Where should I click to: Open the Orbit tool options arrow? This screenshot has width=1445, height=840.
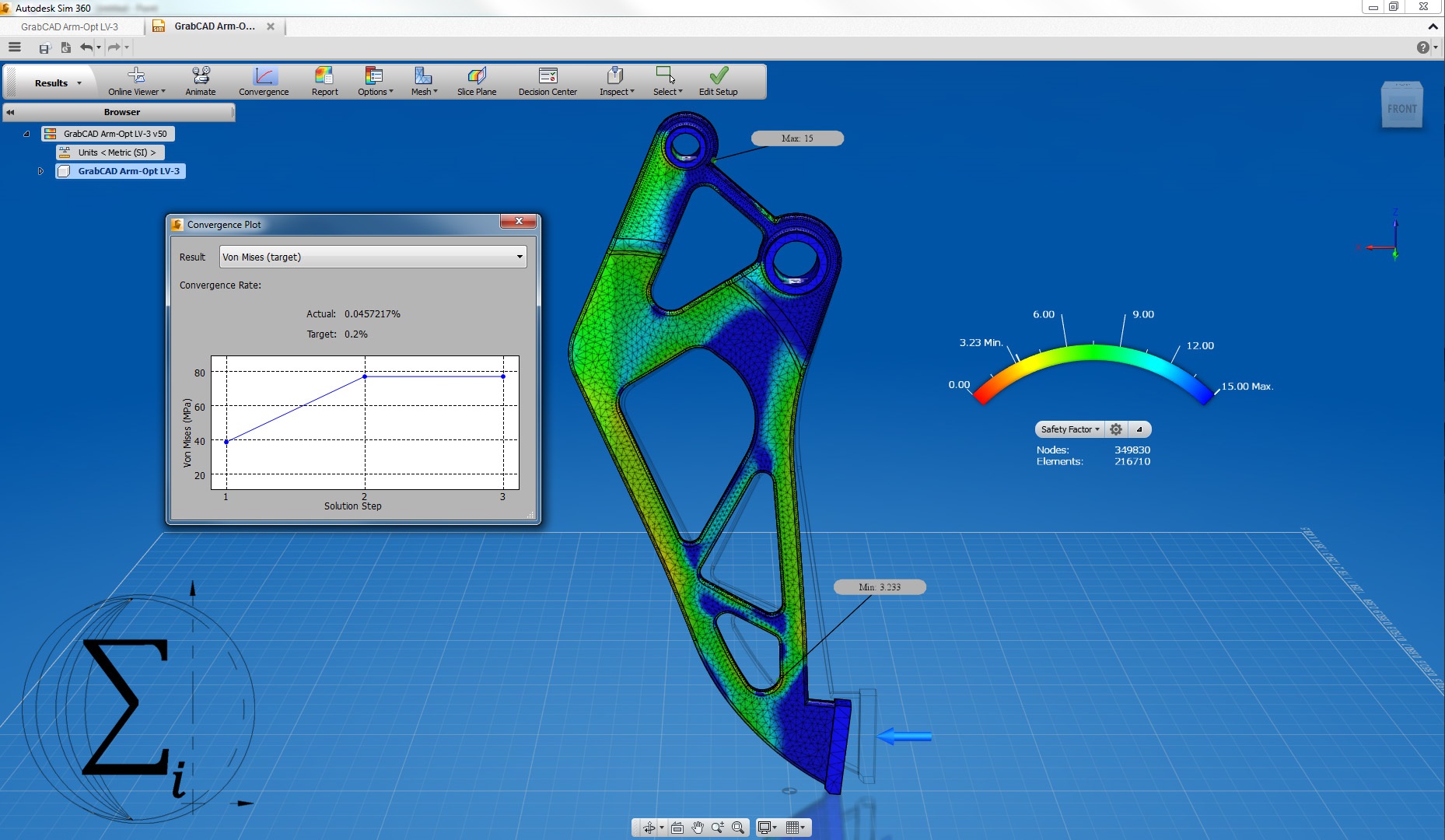(662, 828)
